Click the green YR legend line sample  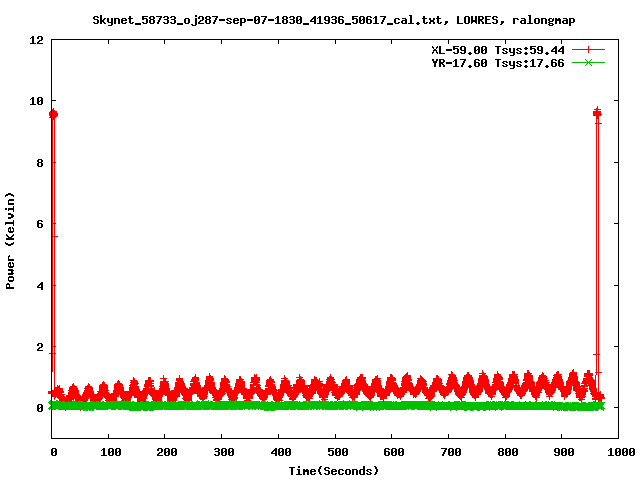[588, 63]
